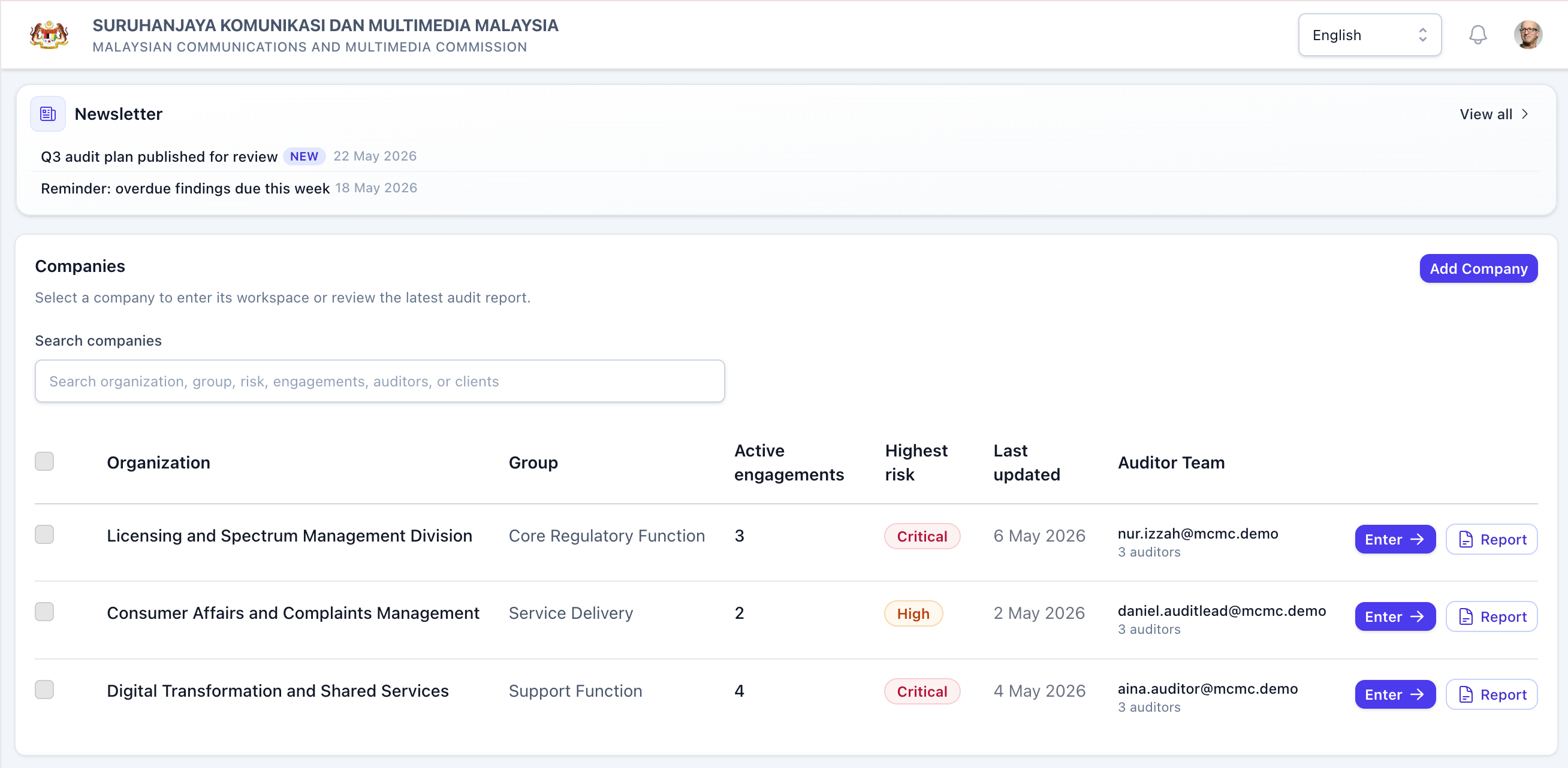
Task: Toggle the select-all companies checkbox
Action: tap(44, 461)
